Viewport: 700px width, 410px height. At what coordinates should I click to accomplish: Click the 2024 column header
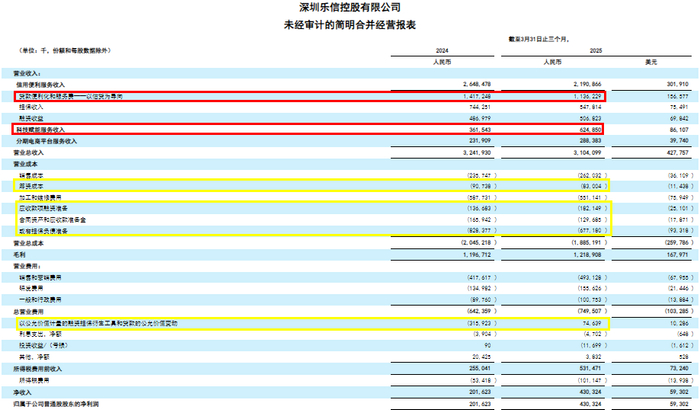click(x=442, y=50)
